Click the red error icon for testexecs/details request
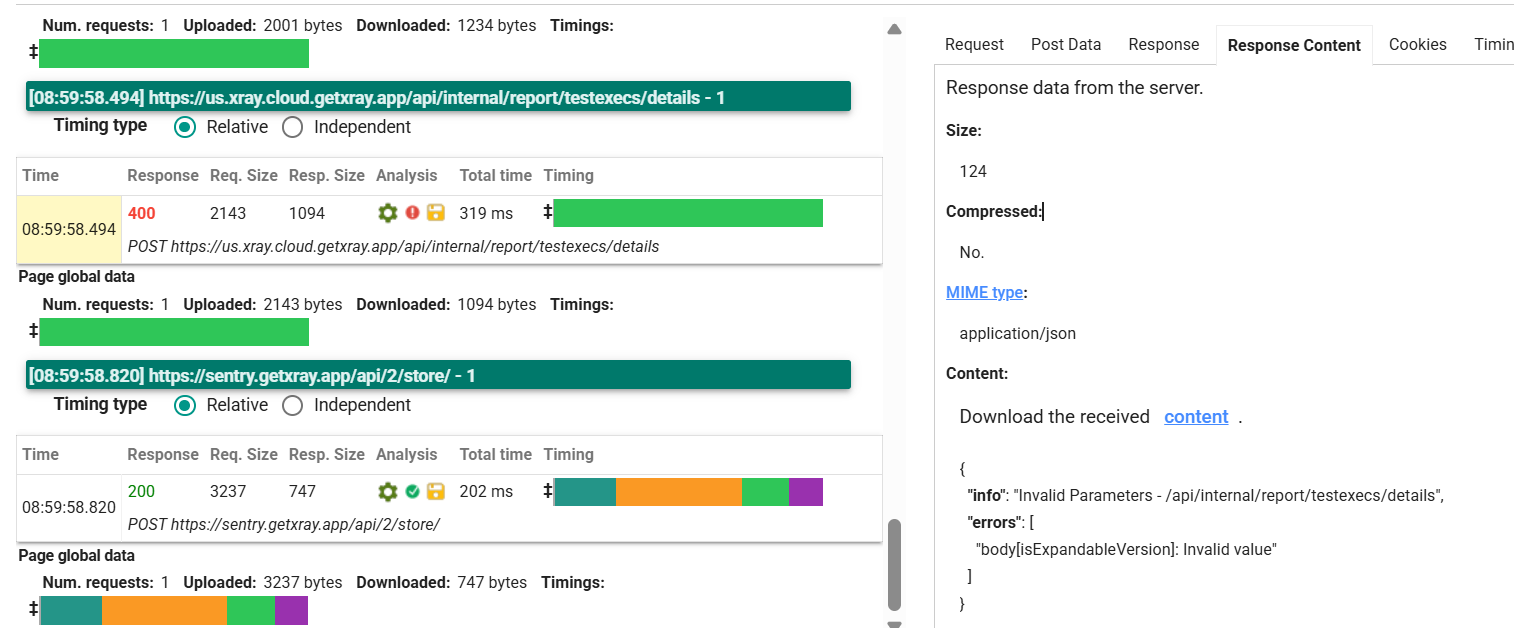The height and width of the screenshot is (628, 1514). click(x=412, y=213)
